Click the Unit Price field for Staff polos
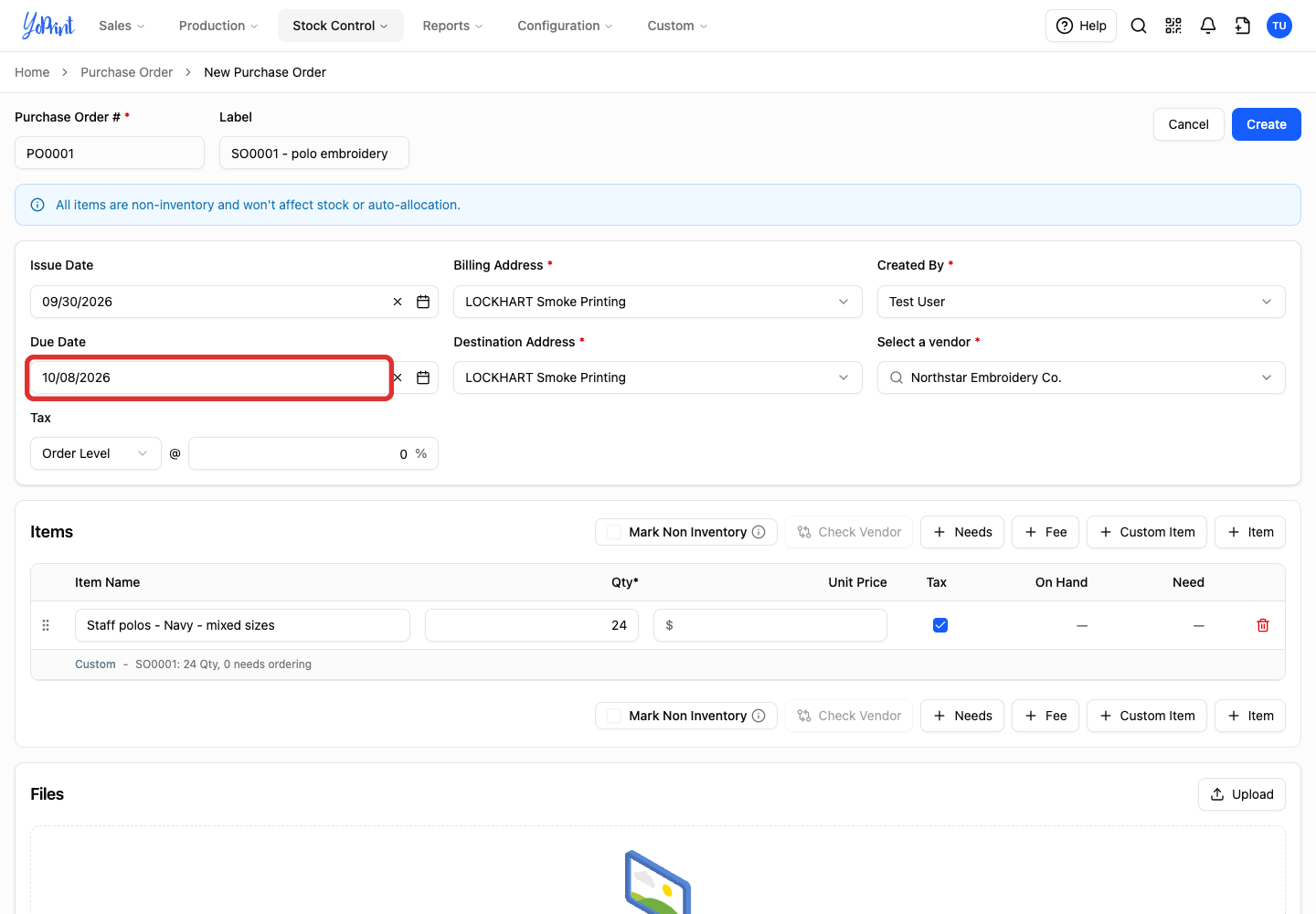Viewport: 1316px width, 914px height. tap(770, 625)
